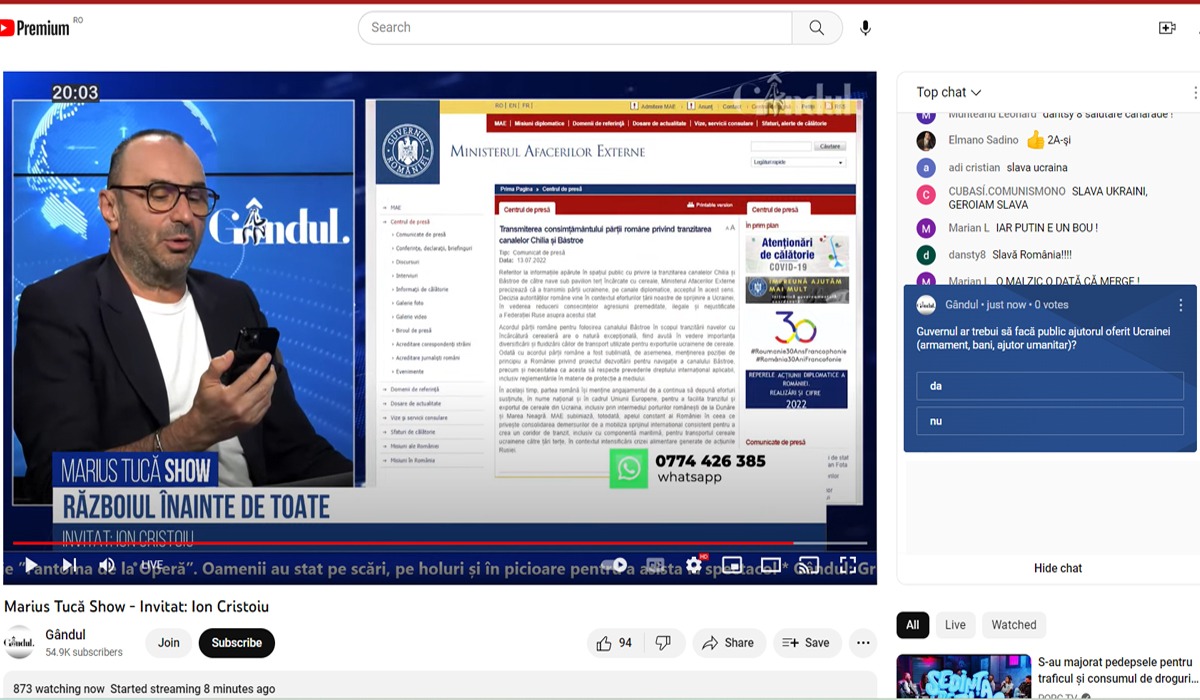Click Hide chat
The height and width of the screenshot is (700, 1200).
pyautogui.click(x=1058, y=568)
